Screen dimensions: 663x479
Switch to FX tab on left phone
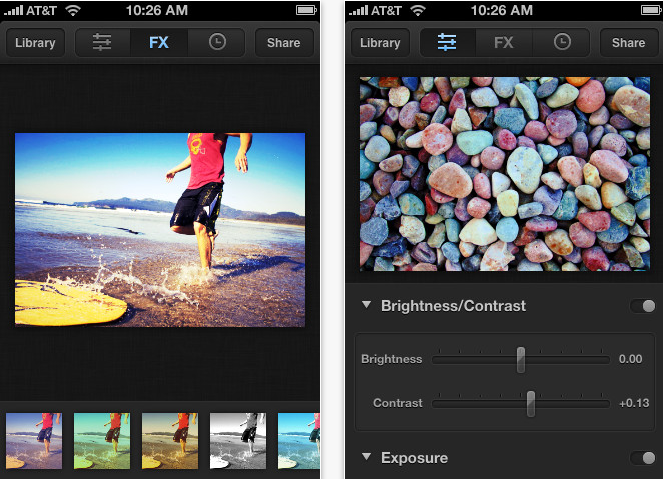tap(159, 43)
